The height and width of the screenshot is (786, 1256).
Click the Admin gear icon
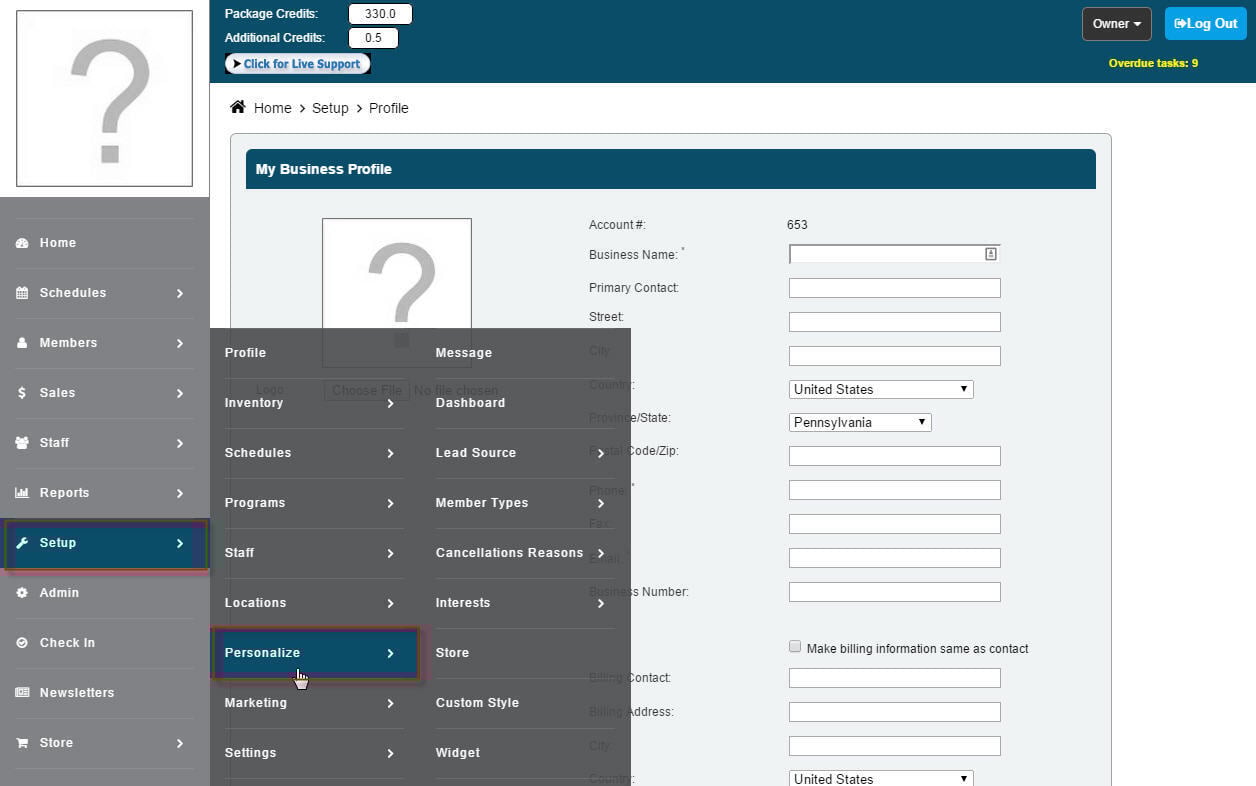click(22, 593)
